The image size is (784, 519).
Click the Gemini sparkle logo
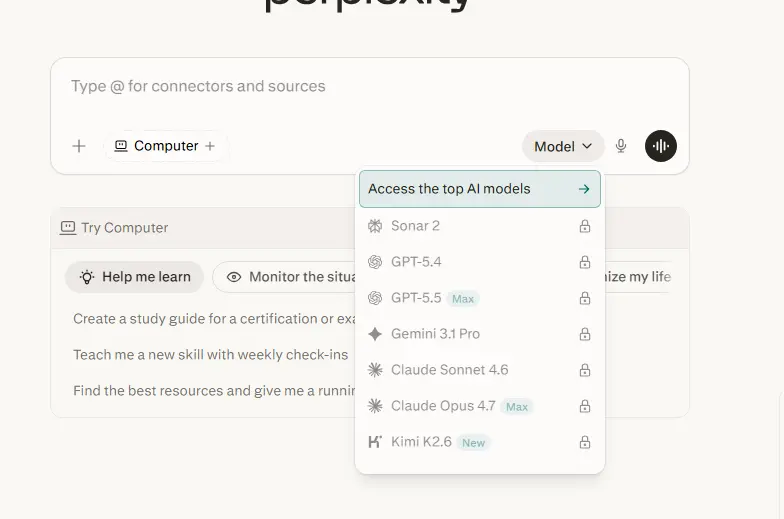point(375,334)
